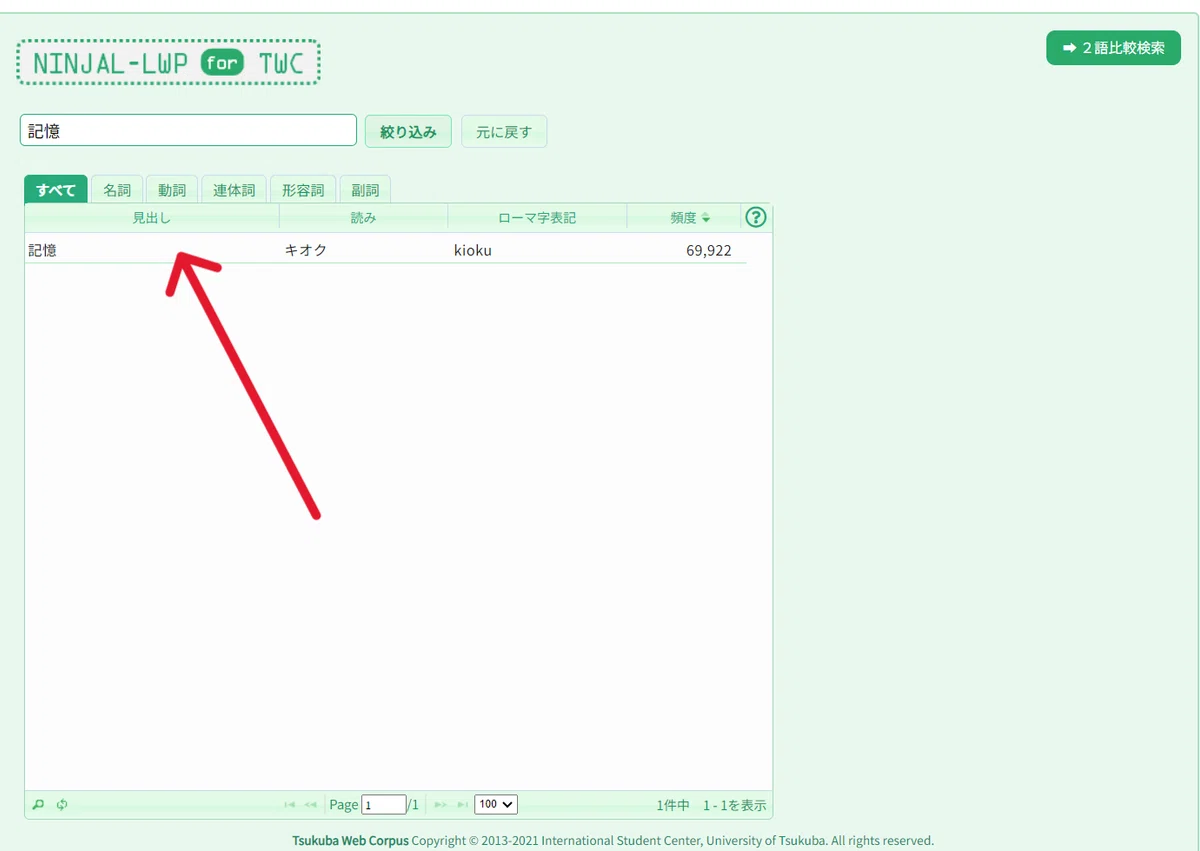This screenshot has width=1200, height=851.
Task: Go to next page with pager icon
Action: [x=441, y=805]
